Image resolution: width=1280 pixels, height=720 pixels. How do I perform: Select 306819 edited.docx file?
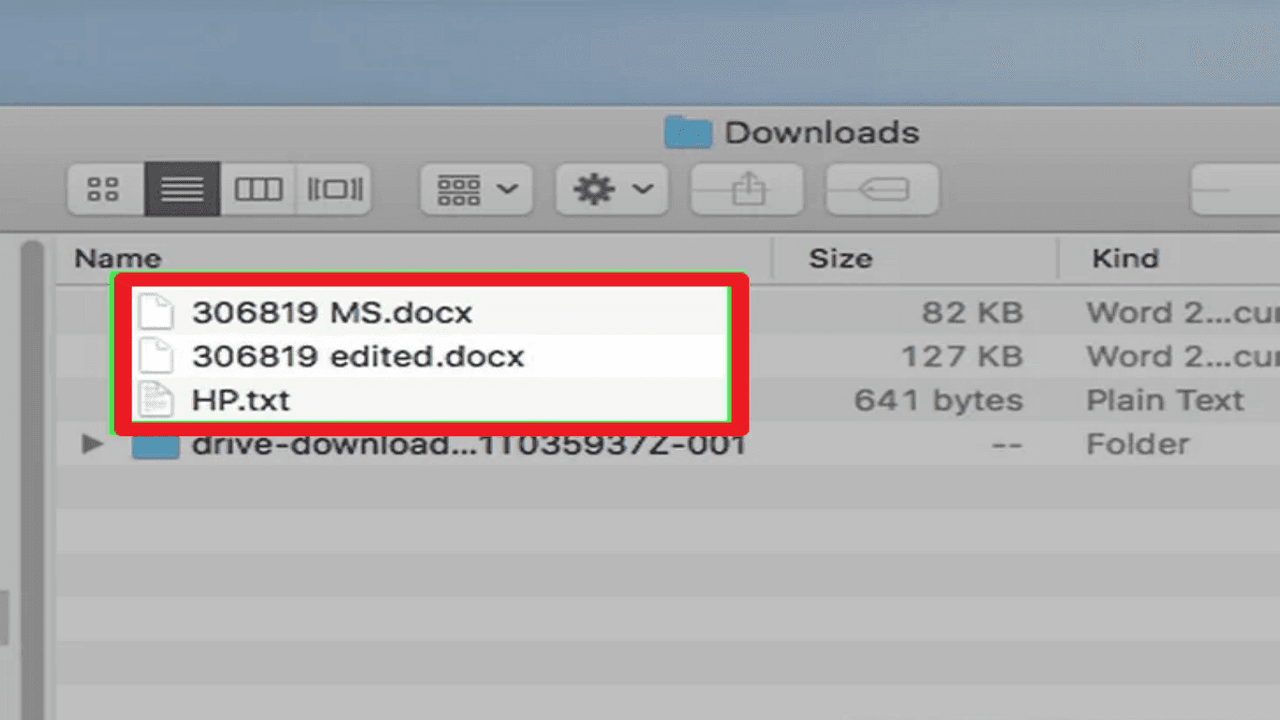tap(358, 356)
